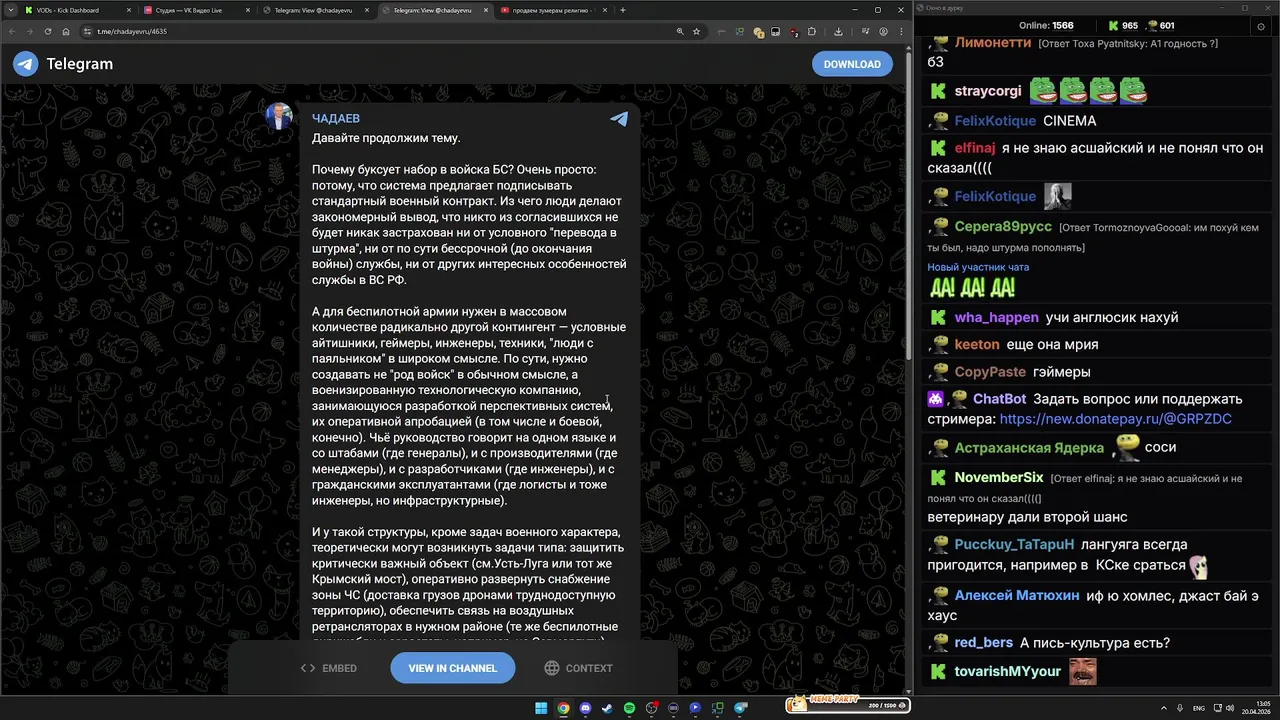Click the volume speaker icon in tray
The height and width of the screenshot is (720, 1280).
[x=1229, y=708]
